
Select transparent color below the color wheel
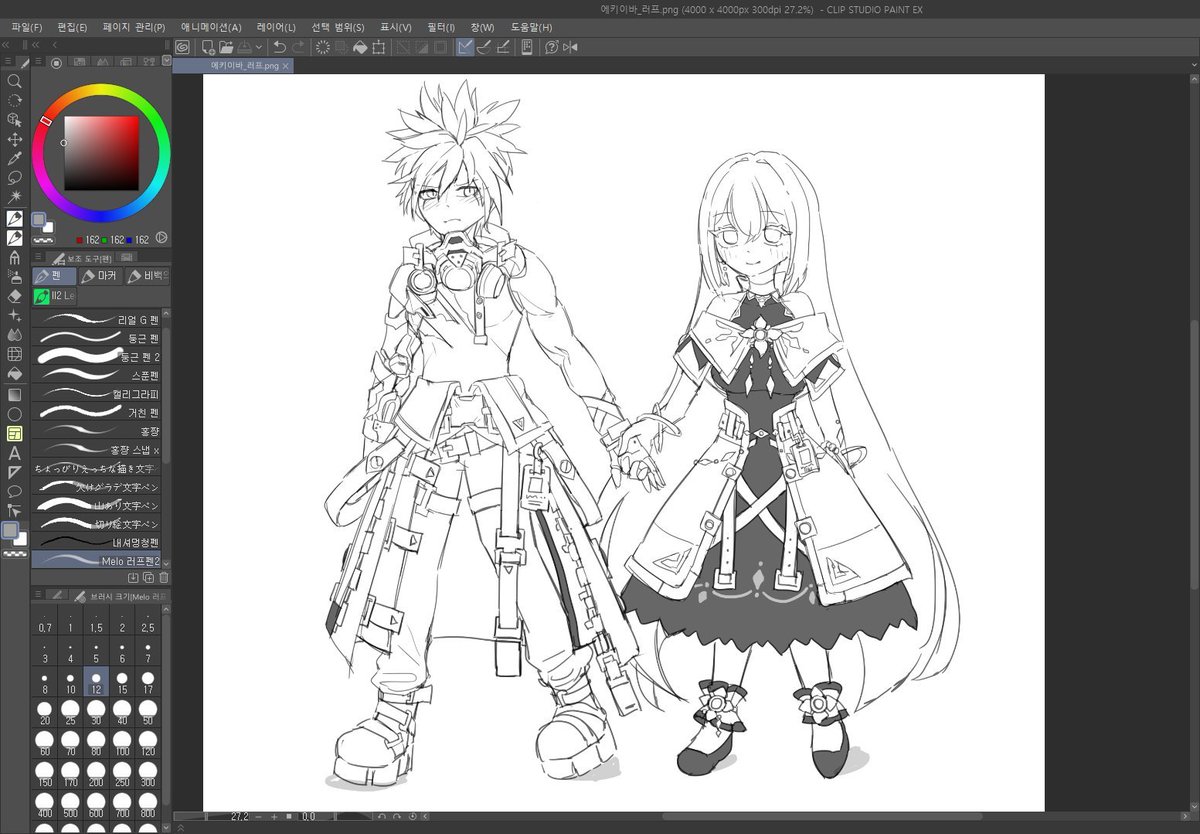(x=43, y=240)
